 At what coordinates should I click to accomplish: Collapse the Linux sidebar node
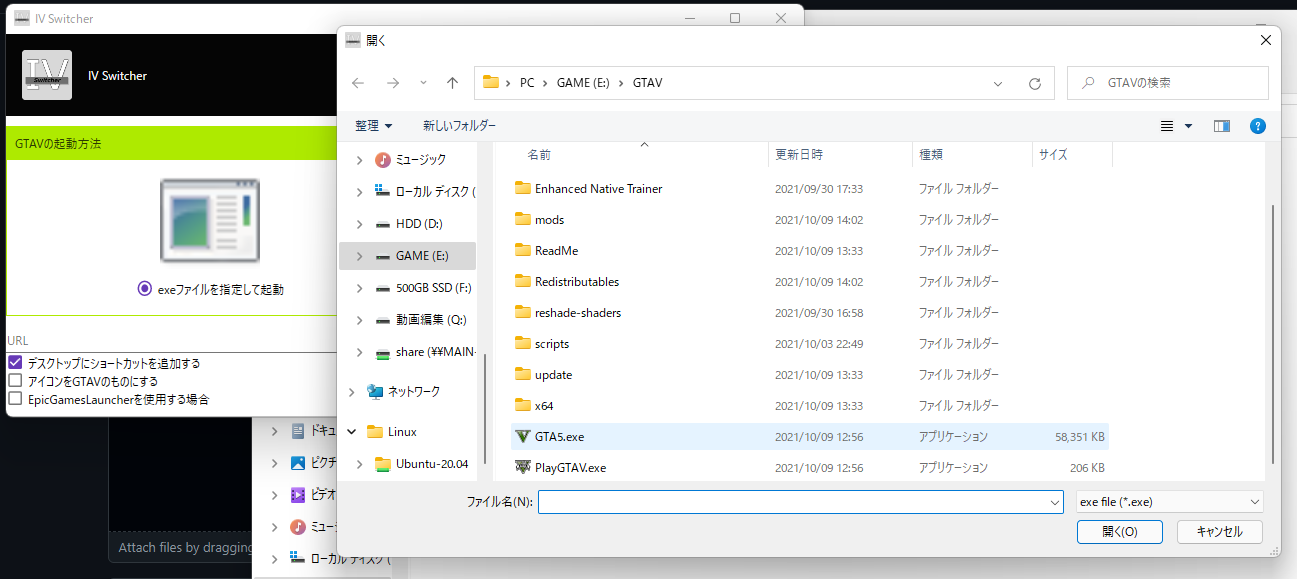[x=352, y=432]
